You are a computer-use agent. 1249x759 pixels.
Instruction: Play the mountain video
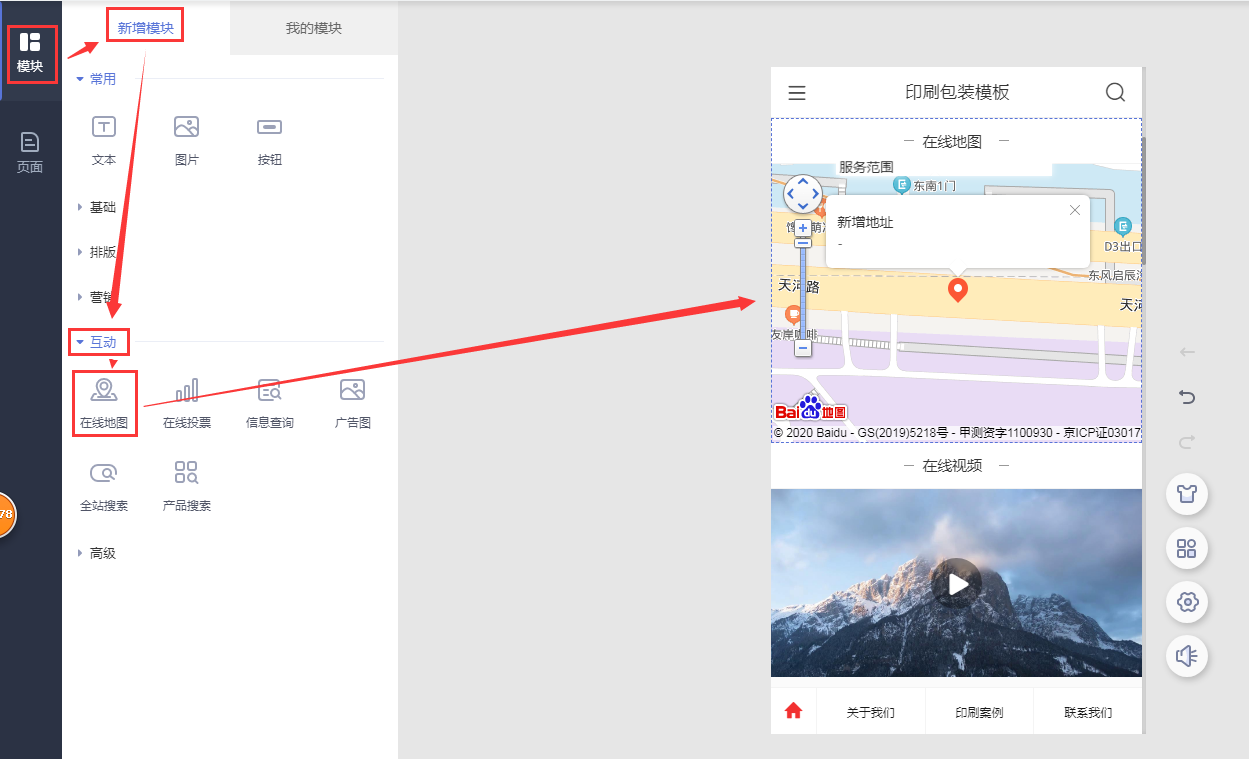(956, 583)
